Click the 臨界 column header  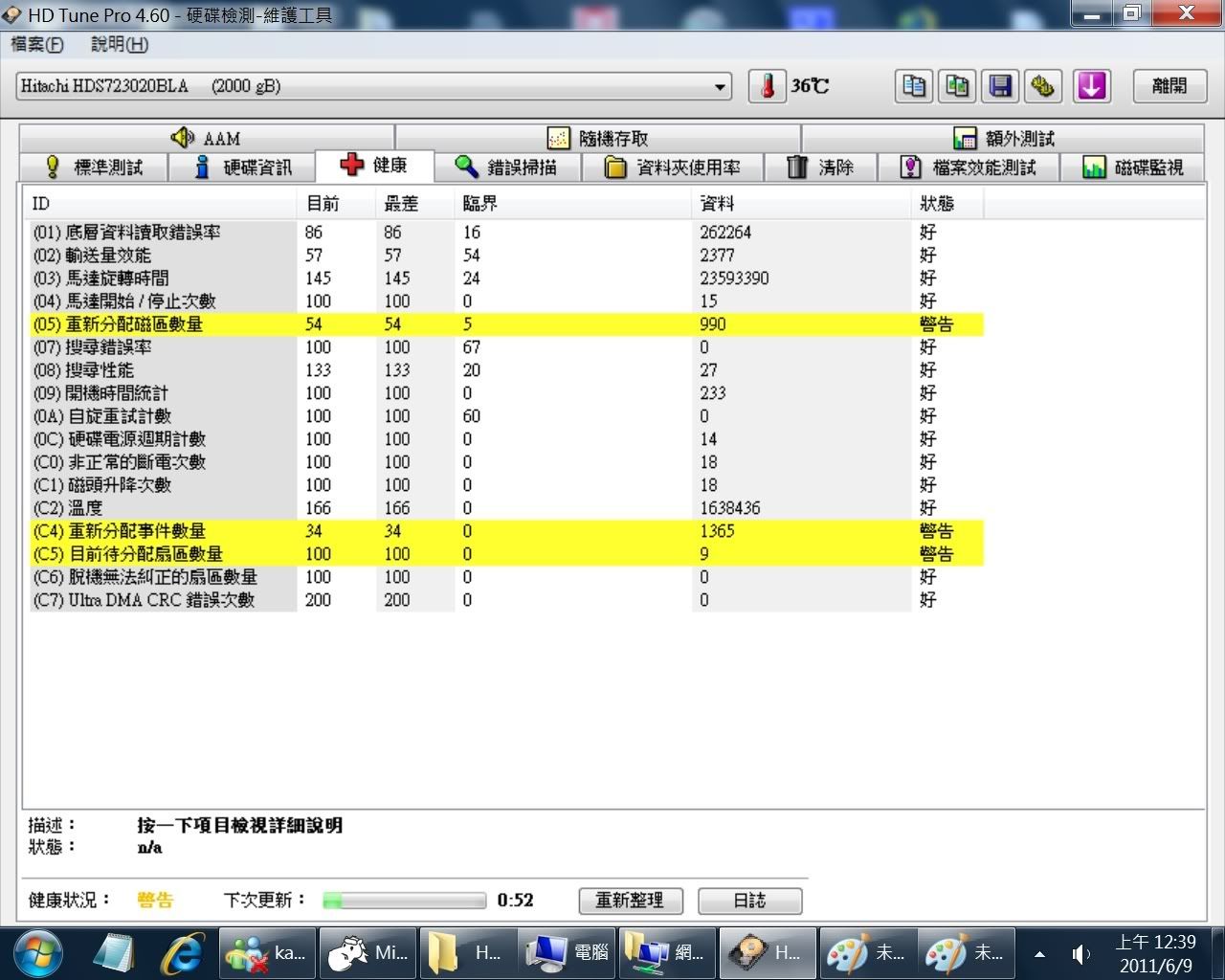pyautogui.click(x=573, y=204)
